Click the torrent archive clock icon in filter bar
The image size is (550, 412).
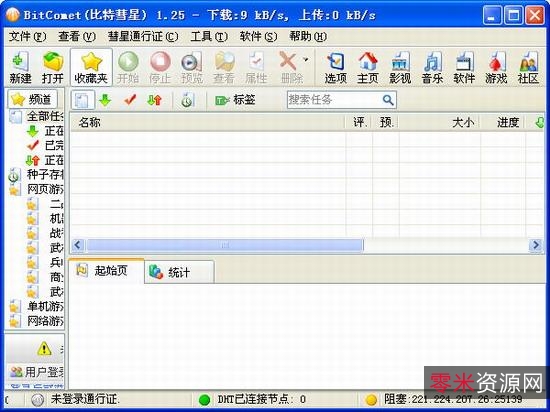(x=187, y=100)
